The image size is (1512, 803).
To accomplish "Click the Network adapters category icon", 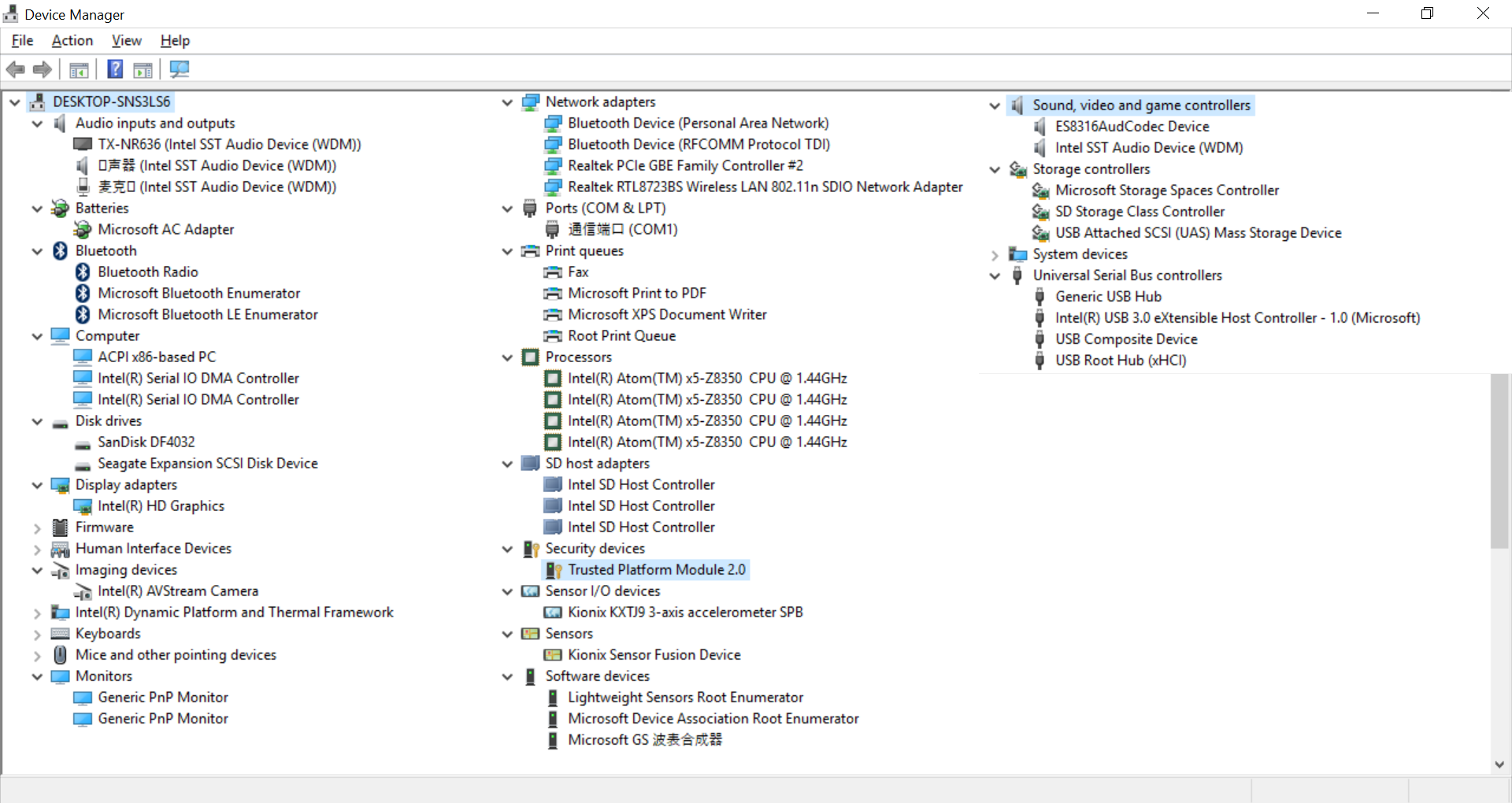I will pyautogui.click(x=531, y=102).
